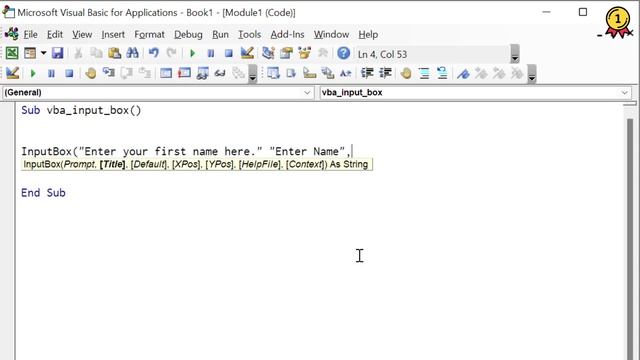The width and height of the screenshot is (640, 360).
Task: Open the Locals Window icon
Action: click(166, 73)
